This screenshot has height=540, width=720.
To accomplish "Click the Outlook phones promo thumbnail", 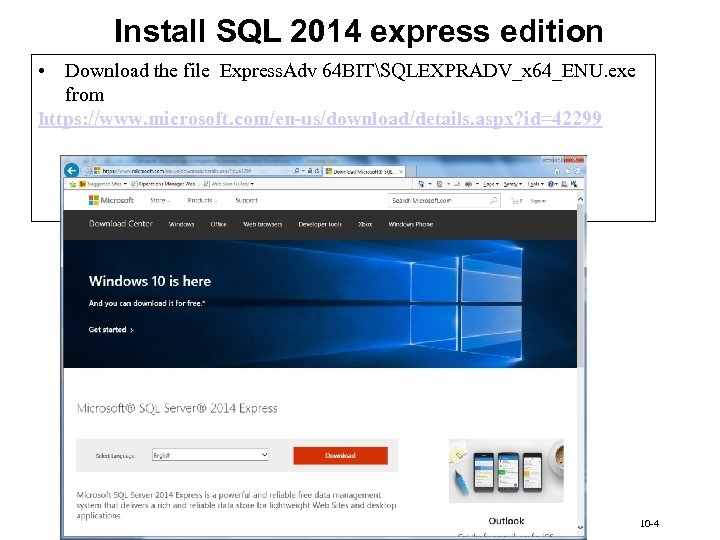I will tap(506, 471).
